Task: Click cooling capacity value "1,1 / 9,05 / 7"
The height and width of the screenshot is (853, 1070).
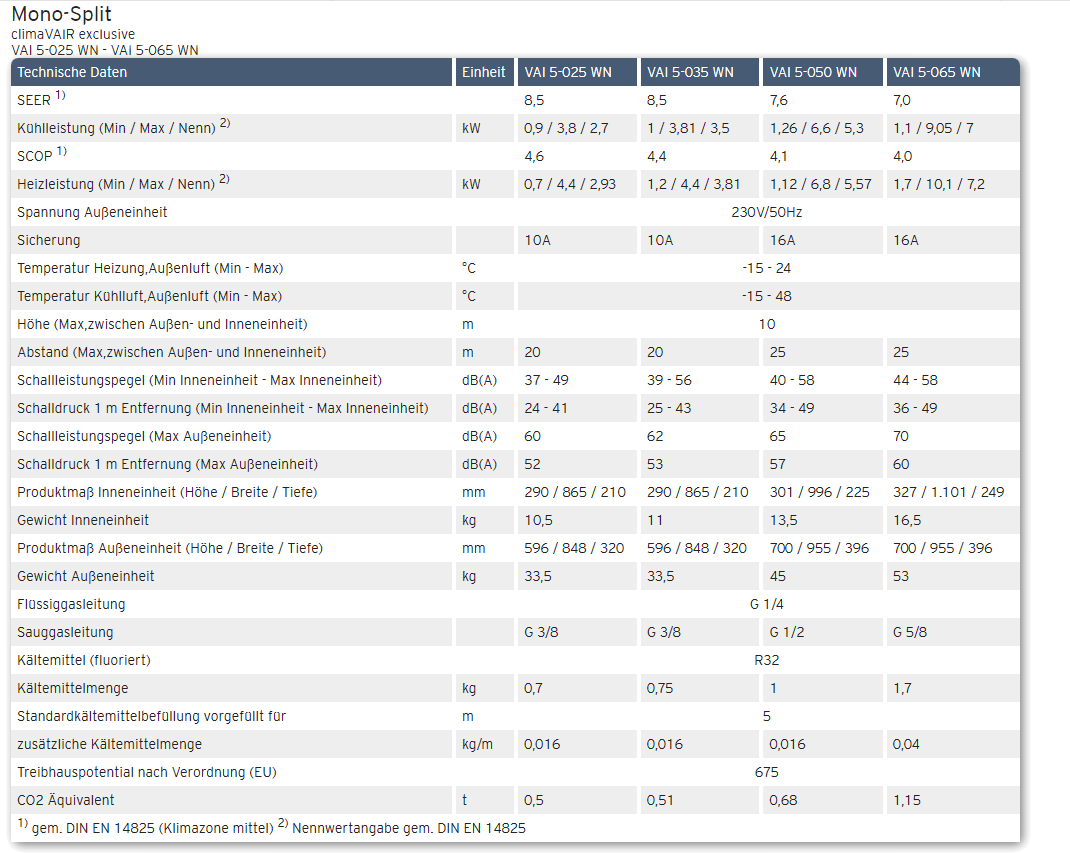Action: coord(934,128)
